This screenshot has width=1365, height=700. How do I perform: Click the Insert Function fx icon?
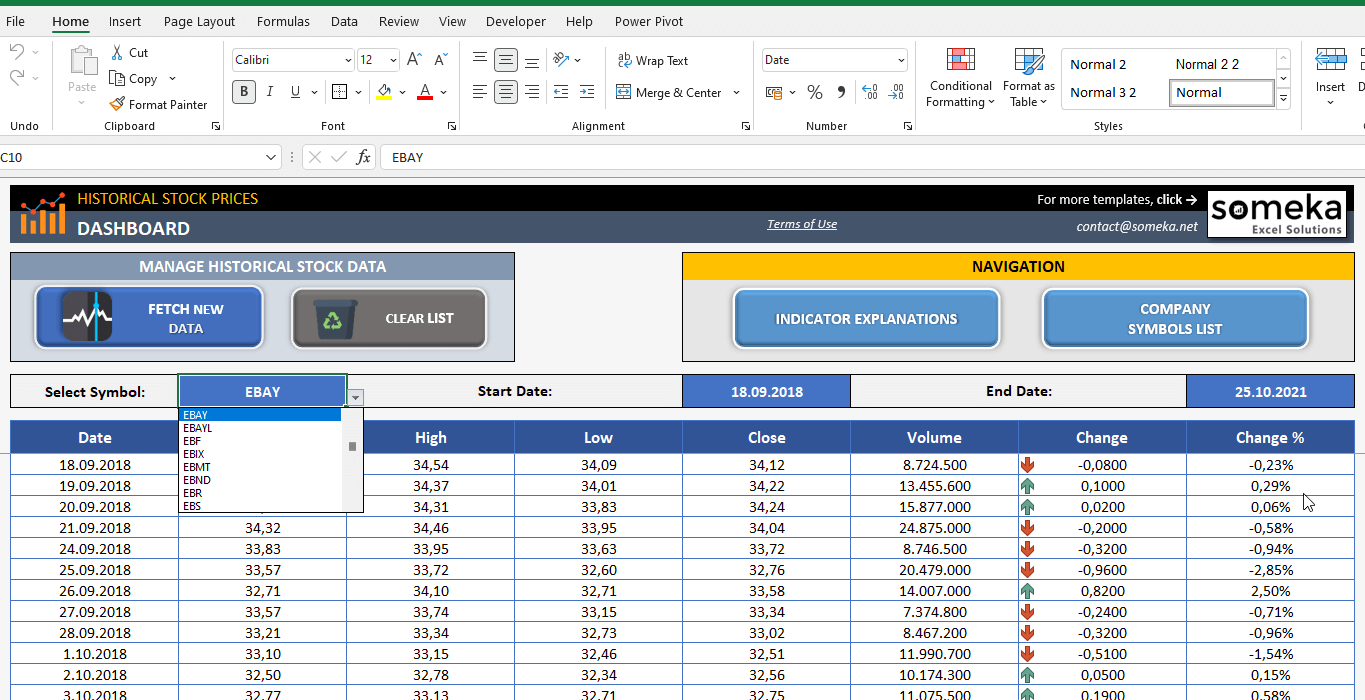(x=364, y=157)
